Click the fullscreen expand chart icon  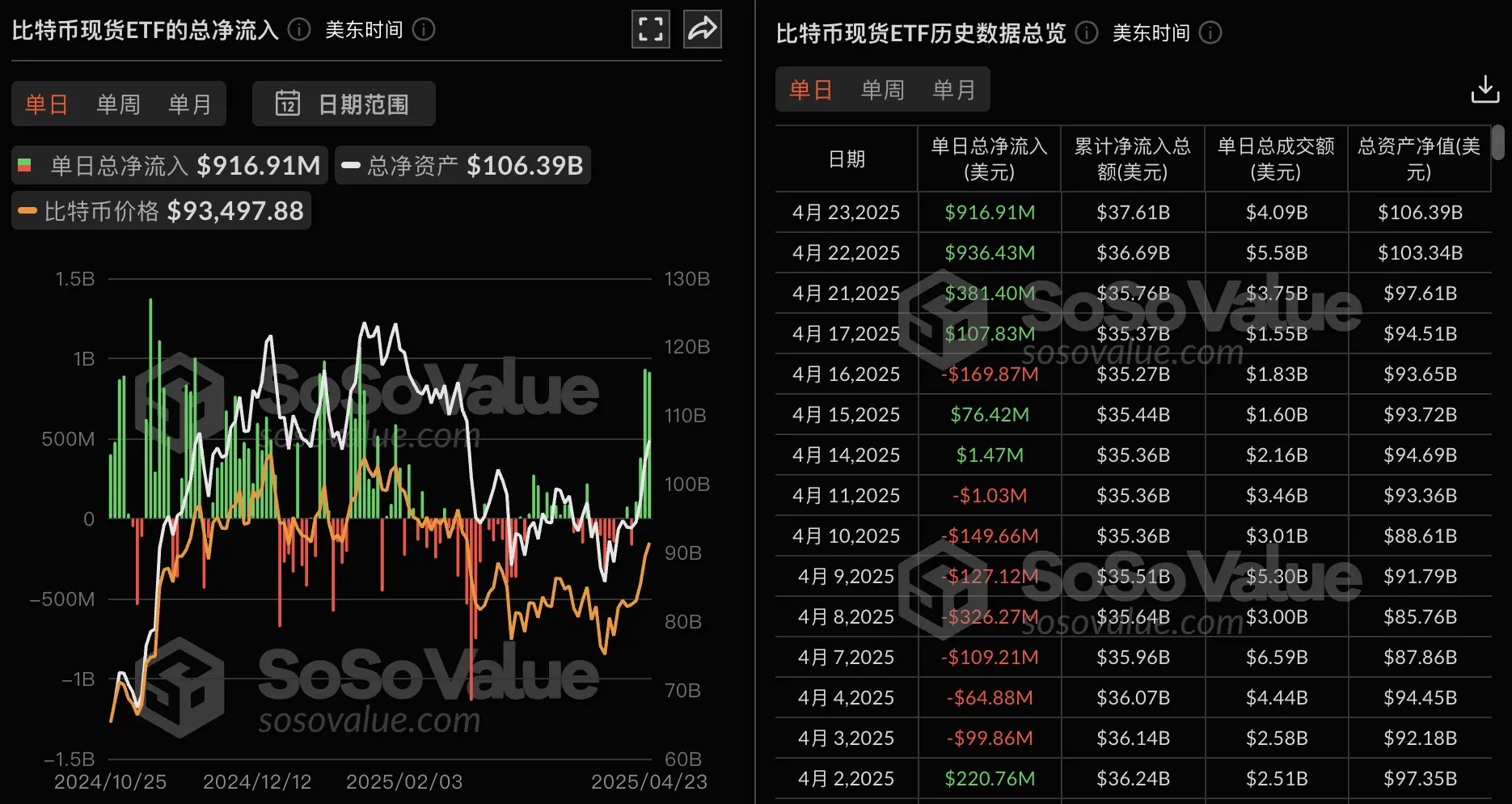click(650, 30)
